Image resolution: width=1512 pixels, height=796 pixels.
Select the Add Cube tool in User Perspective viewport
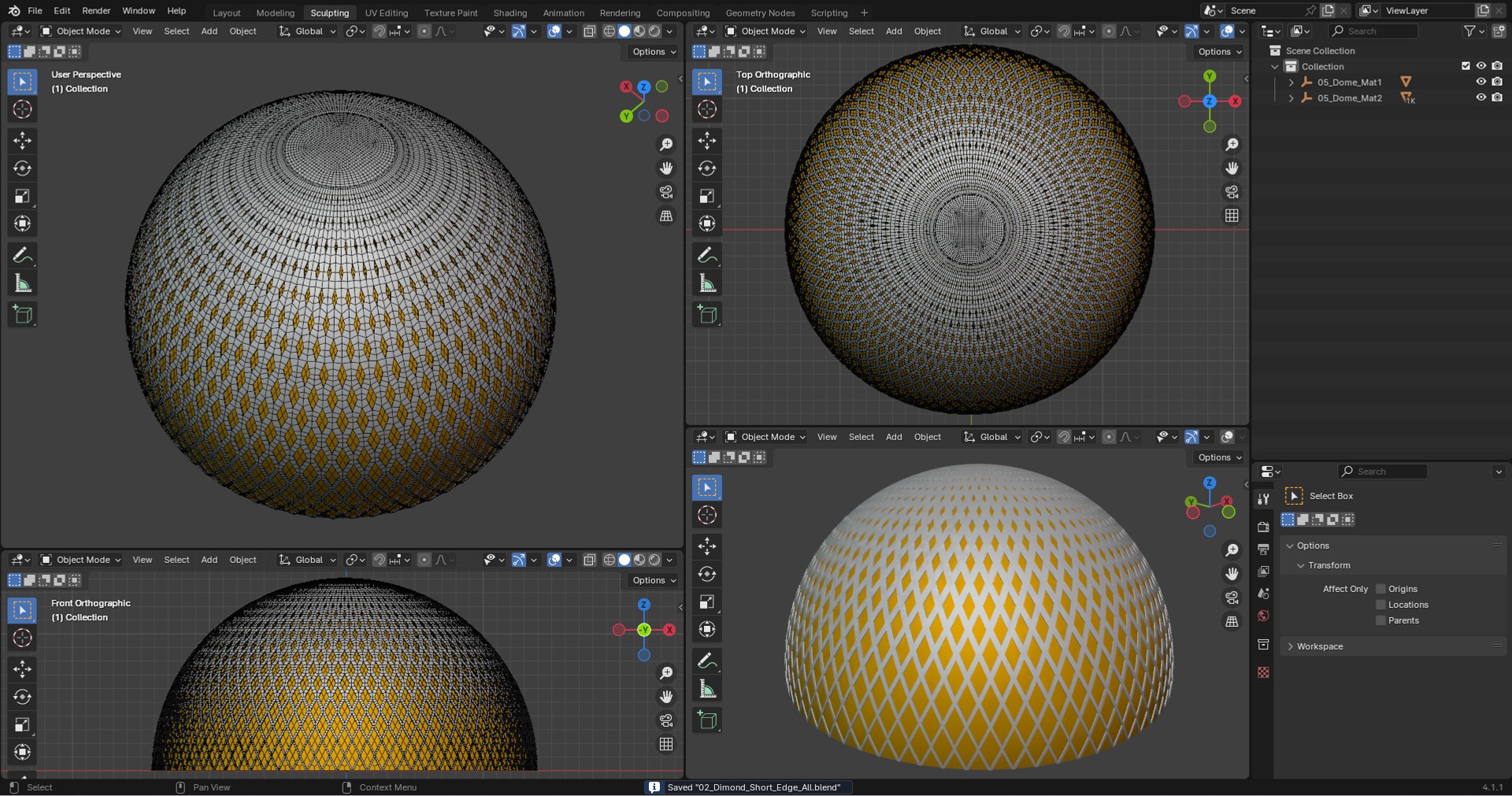[22, 315]
